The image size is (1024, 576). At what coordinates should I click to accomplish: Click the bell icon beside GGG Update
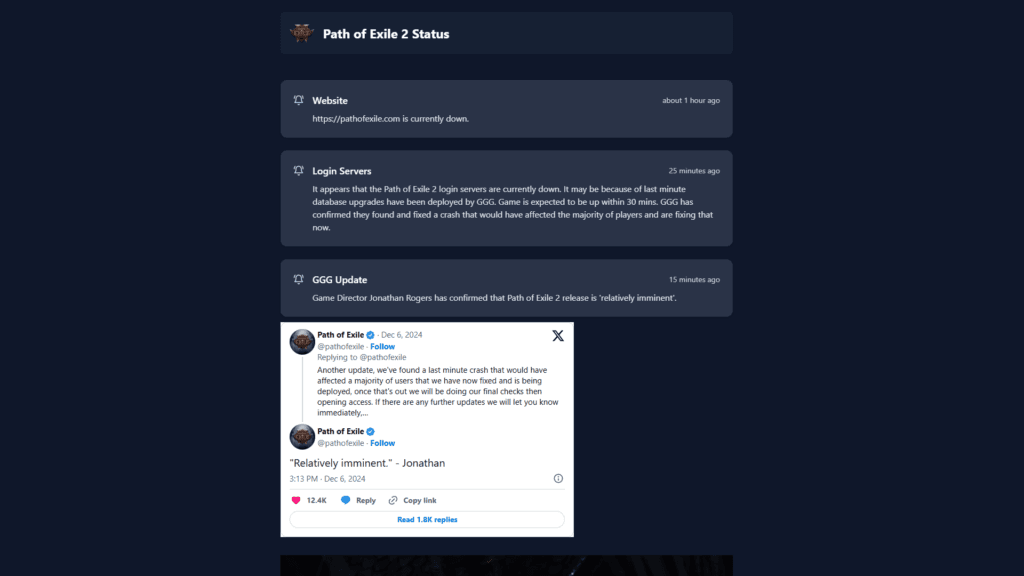pyautogui.click(x=297, y=279)
